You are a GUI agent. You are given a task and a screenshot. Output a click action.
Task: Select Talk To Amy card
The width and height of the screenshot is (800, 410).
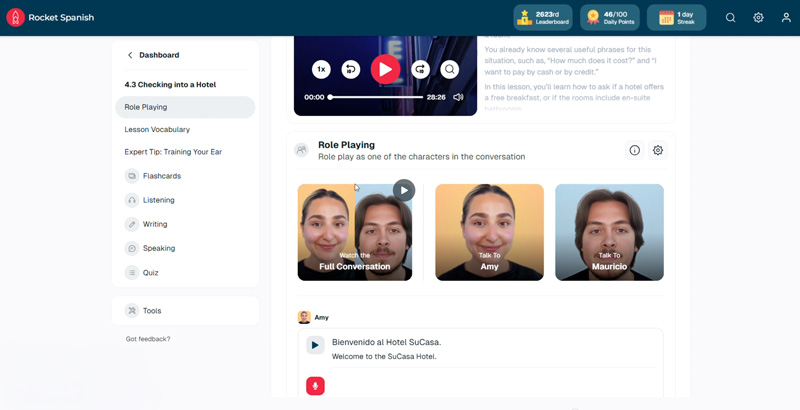pyautogui.click(x=489, y=232)
